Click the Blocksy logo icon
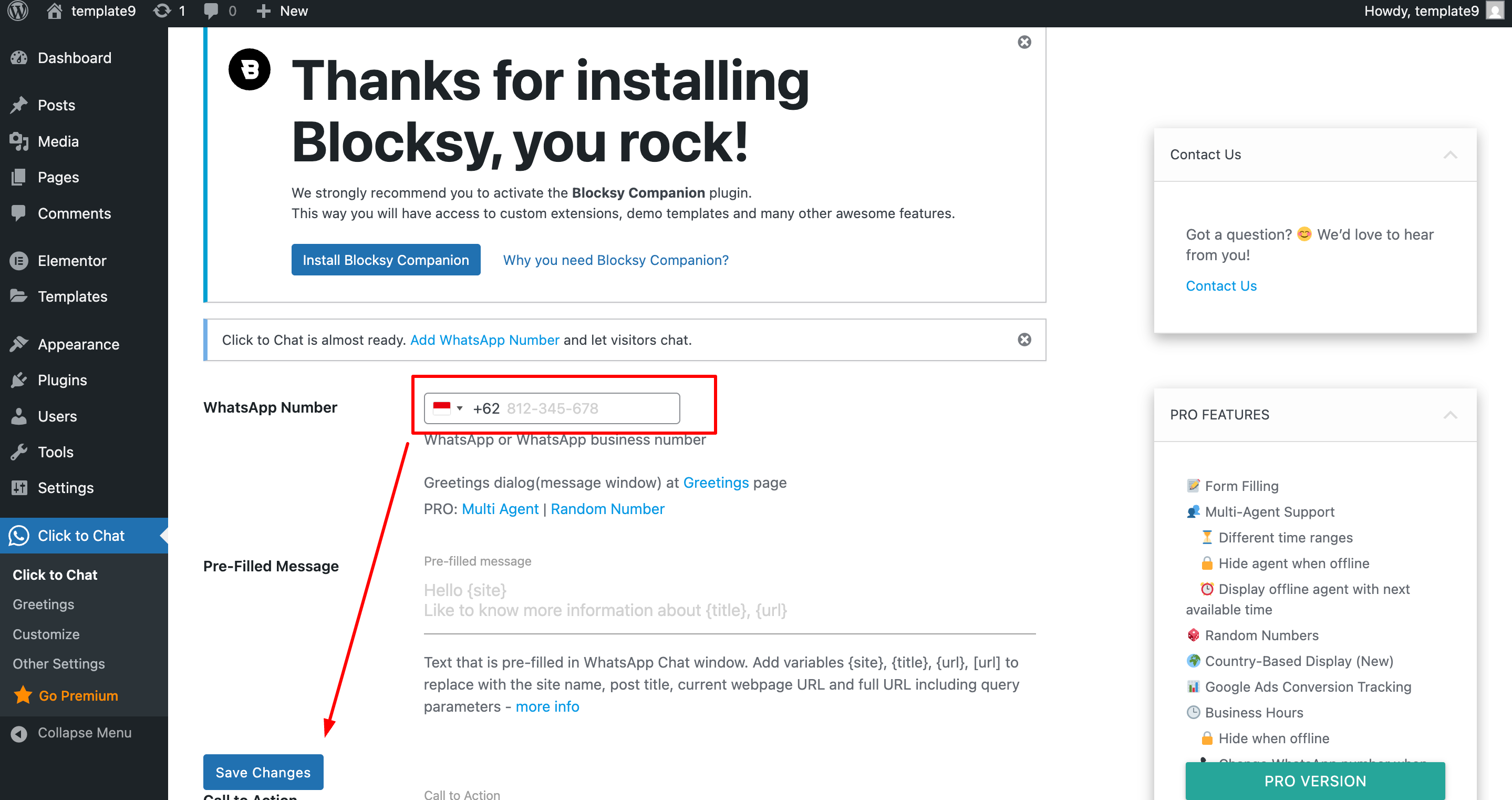1512x800 pixels. tap(250, 69)
